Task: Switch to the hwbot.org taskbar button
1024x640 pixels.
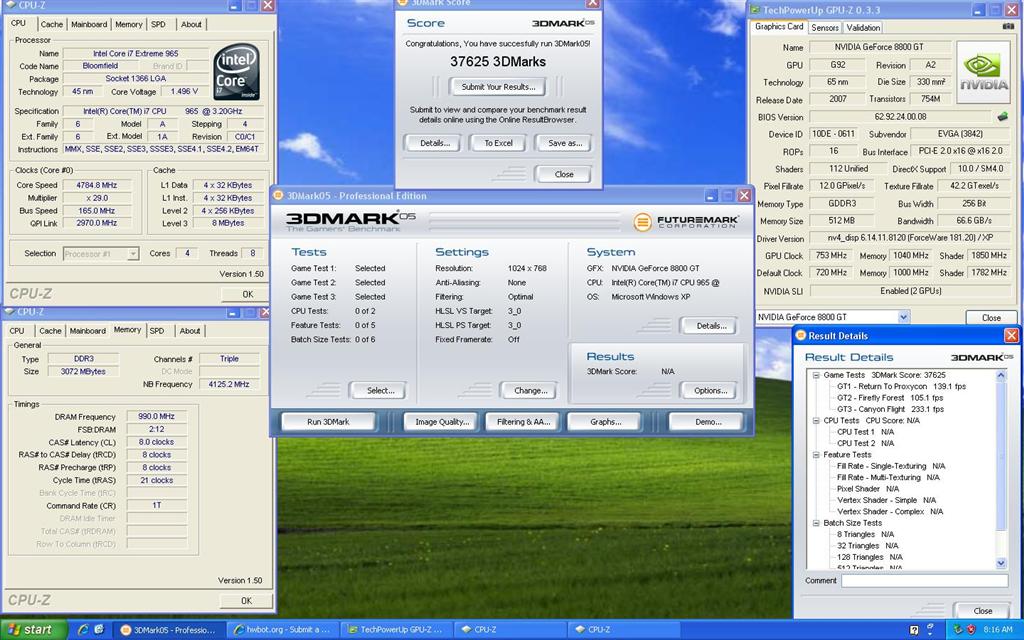Action: click(285, 630)
